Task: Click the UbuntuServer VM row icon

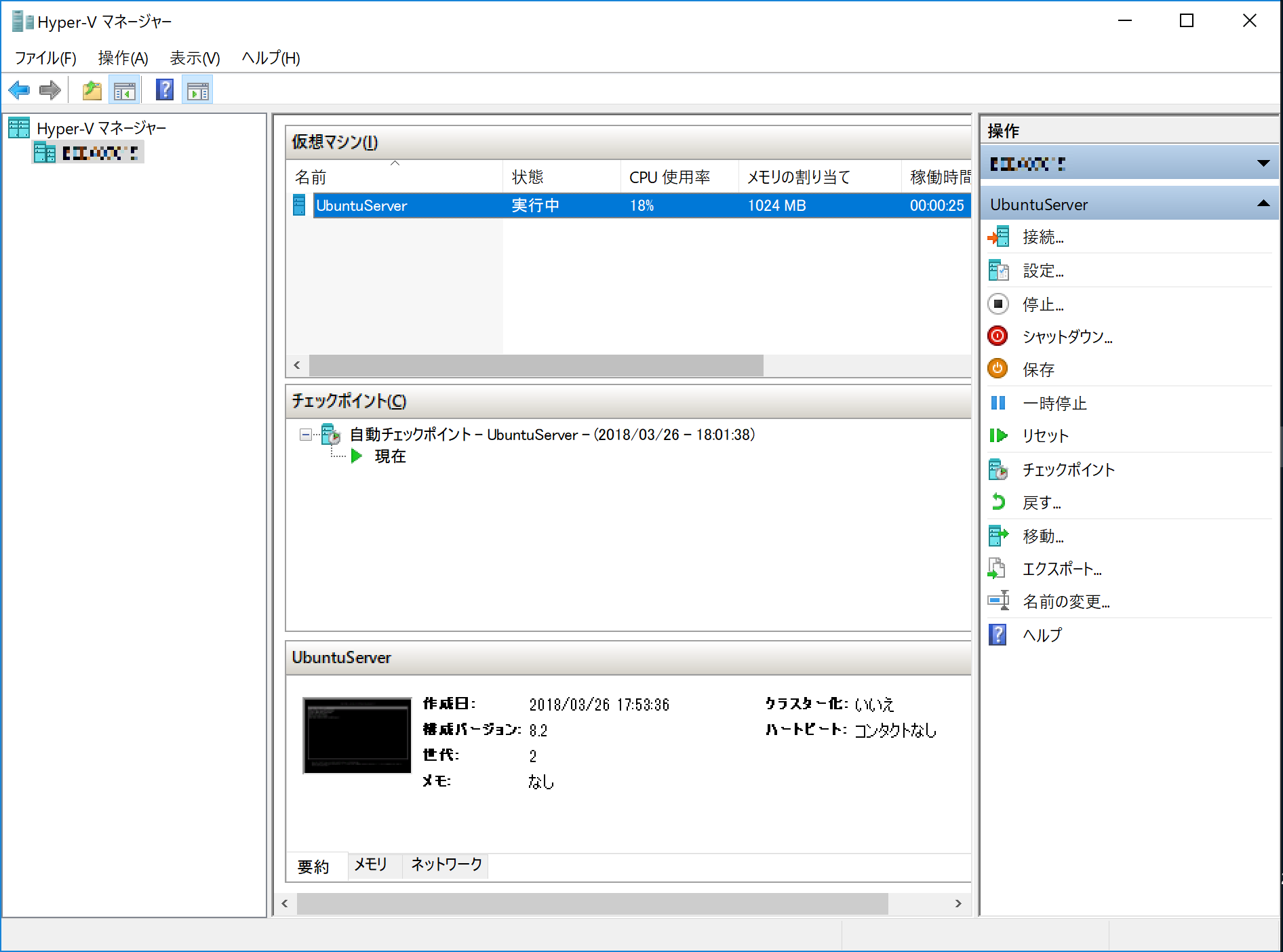Action: pos(299,205)
